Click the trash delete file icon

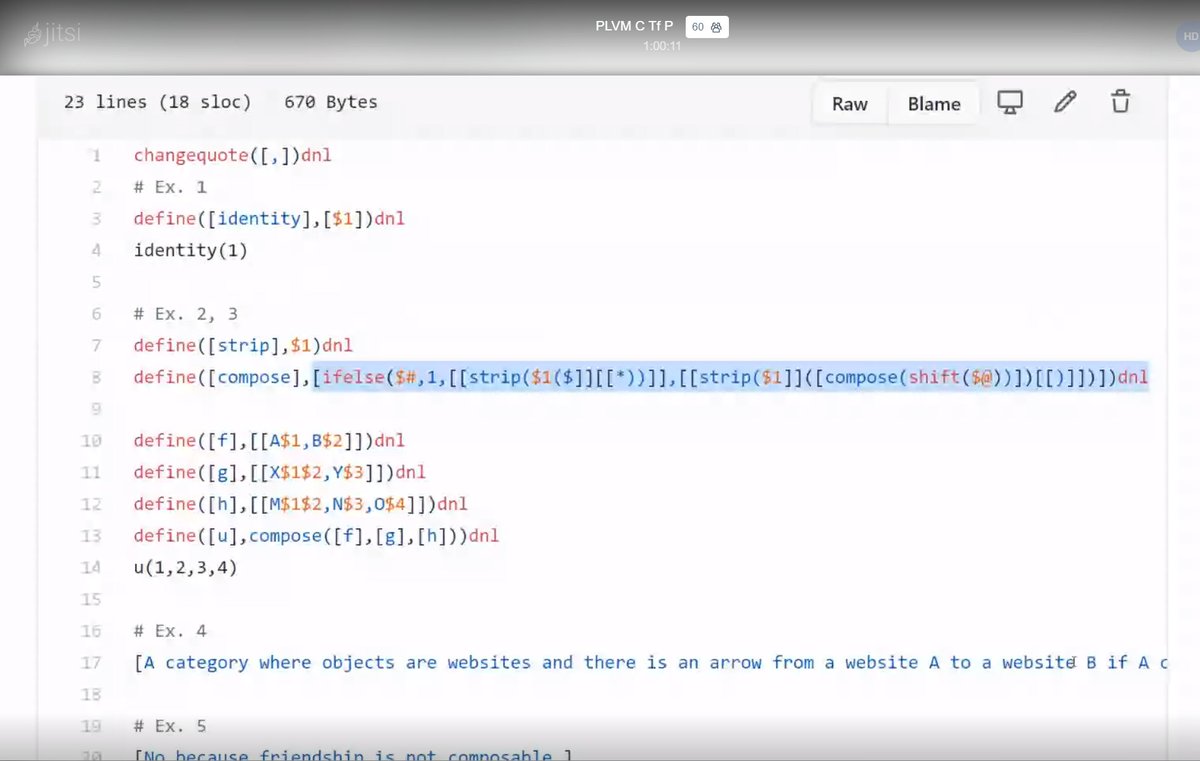point(1120,101)
